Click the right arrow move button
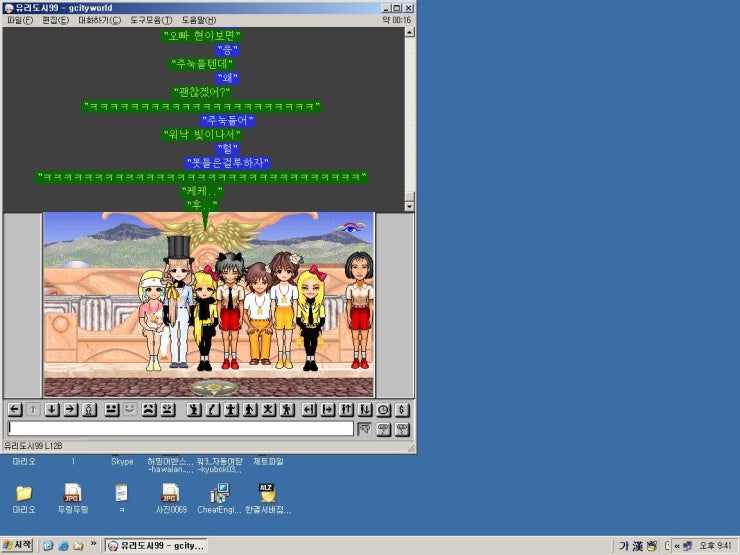This screenshot has width=740, height=555. pyautogui.click(x=70, y=409)
